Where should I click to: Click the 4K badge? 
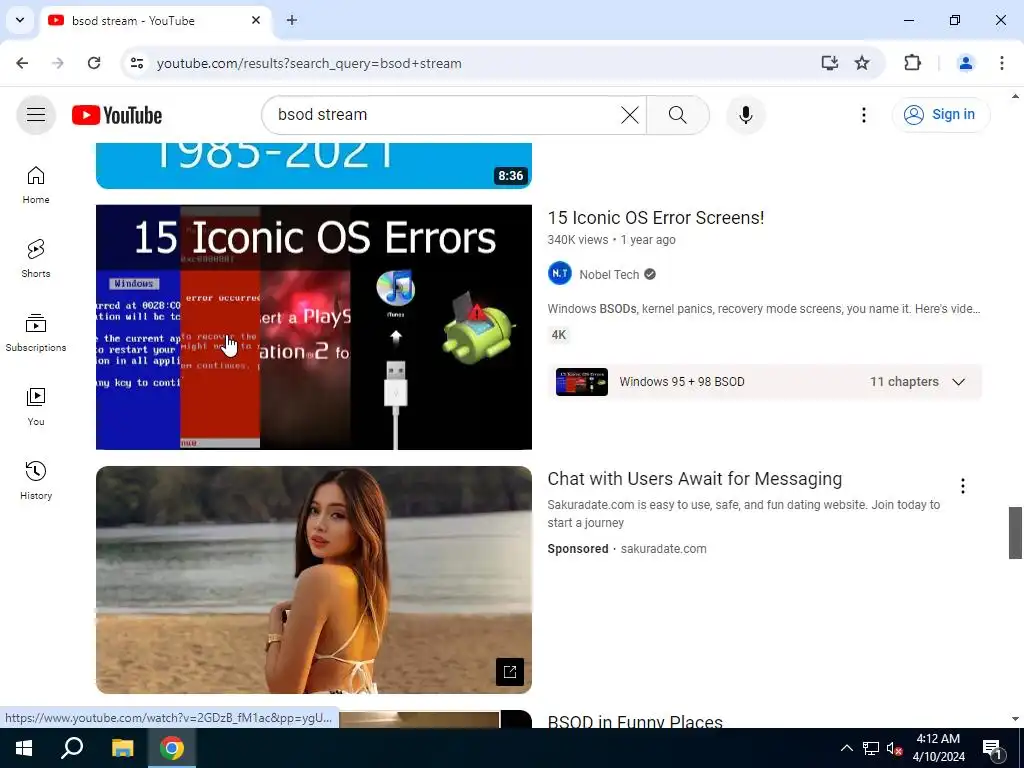(559, 335)
